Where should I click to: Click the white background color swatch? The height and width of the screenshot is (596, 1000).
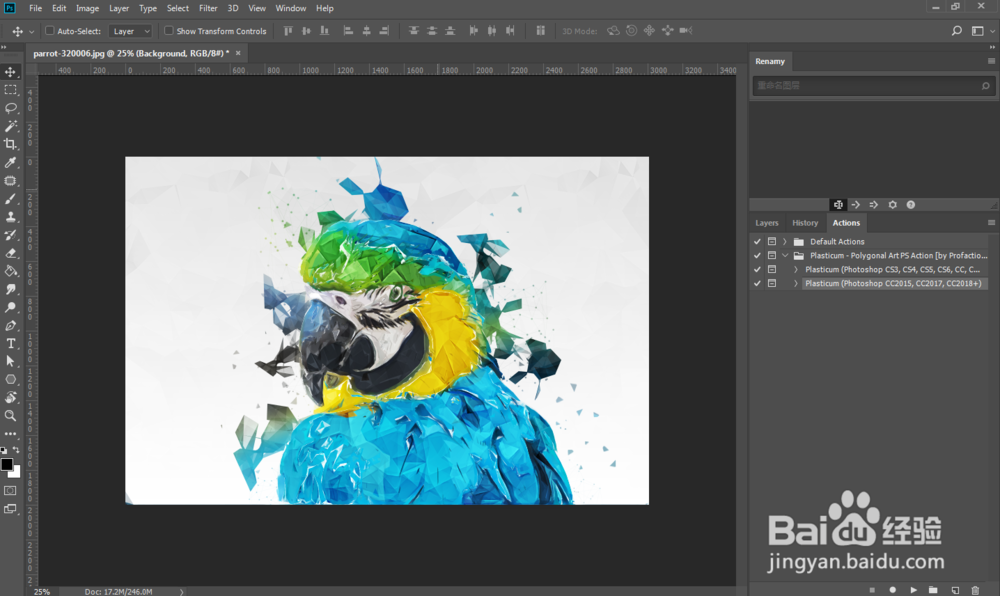tap(16, 473)
